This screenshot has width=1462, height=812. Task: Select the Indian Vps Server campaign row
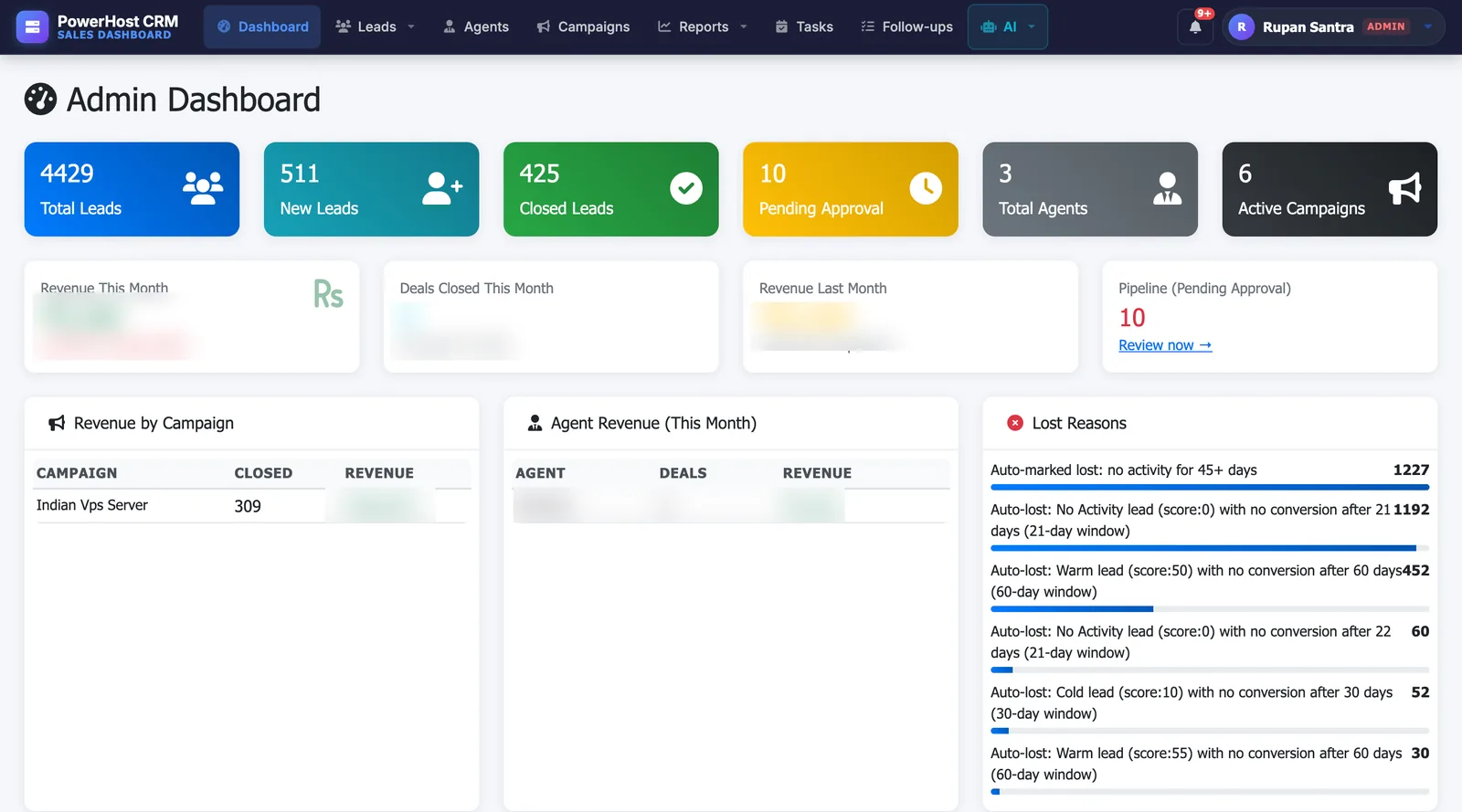coord(251,506)
